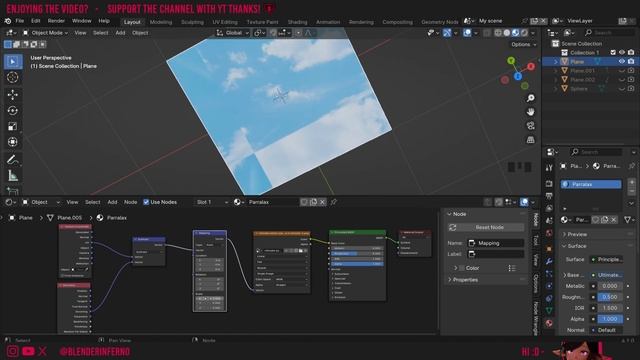Click the Reset Node refresh icon
640x360 pixels.
452,227
